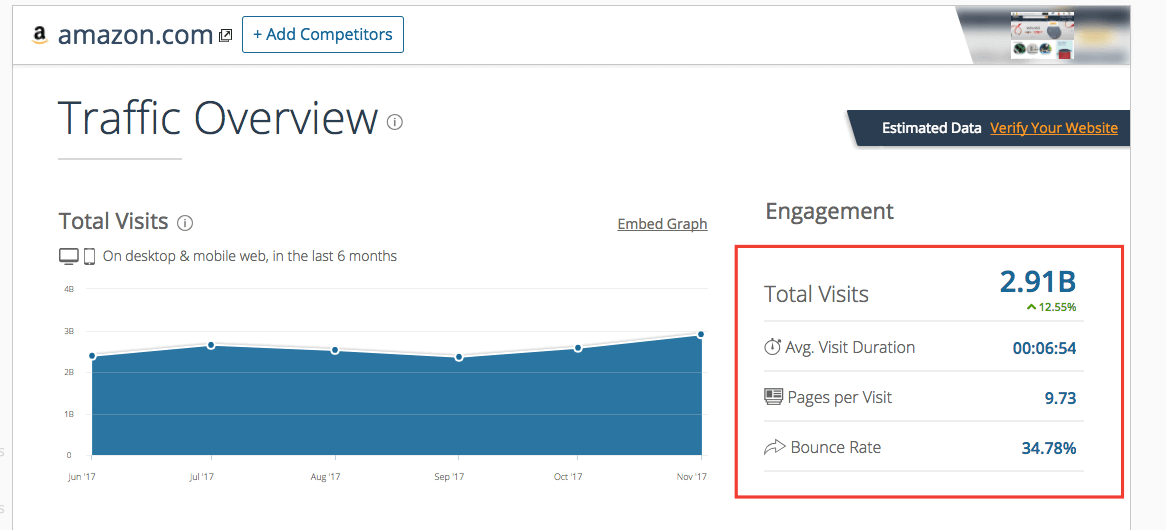
Task: Select the Nov '17 data point
Action: tap(700, 335)
